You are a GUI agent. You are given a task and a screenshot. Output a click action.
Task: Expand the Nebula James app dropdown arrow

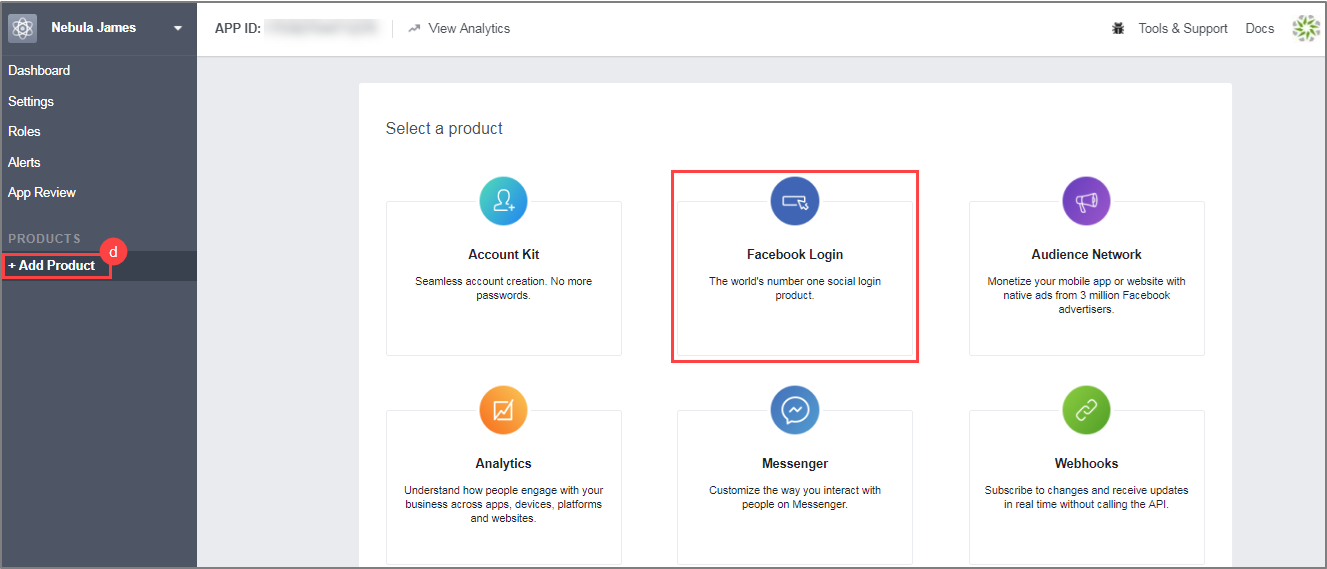[178, 28]
